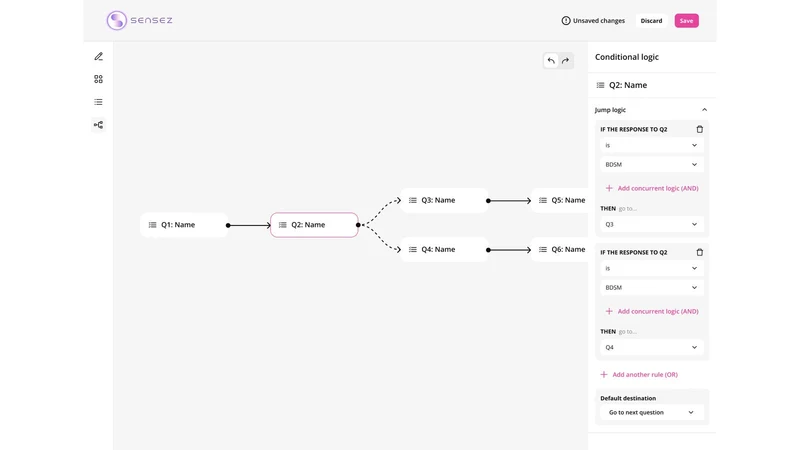
Task: Save the unsaved changes
Action: 686,21
